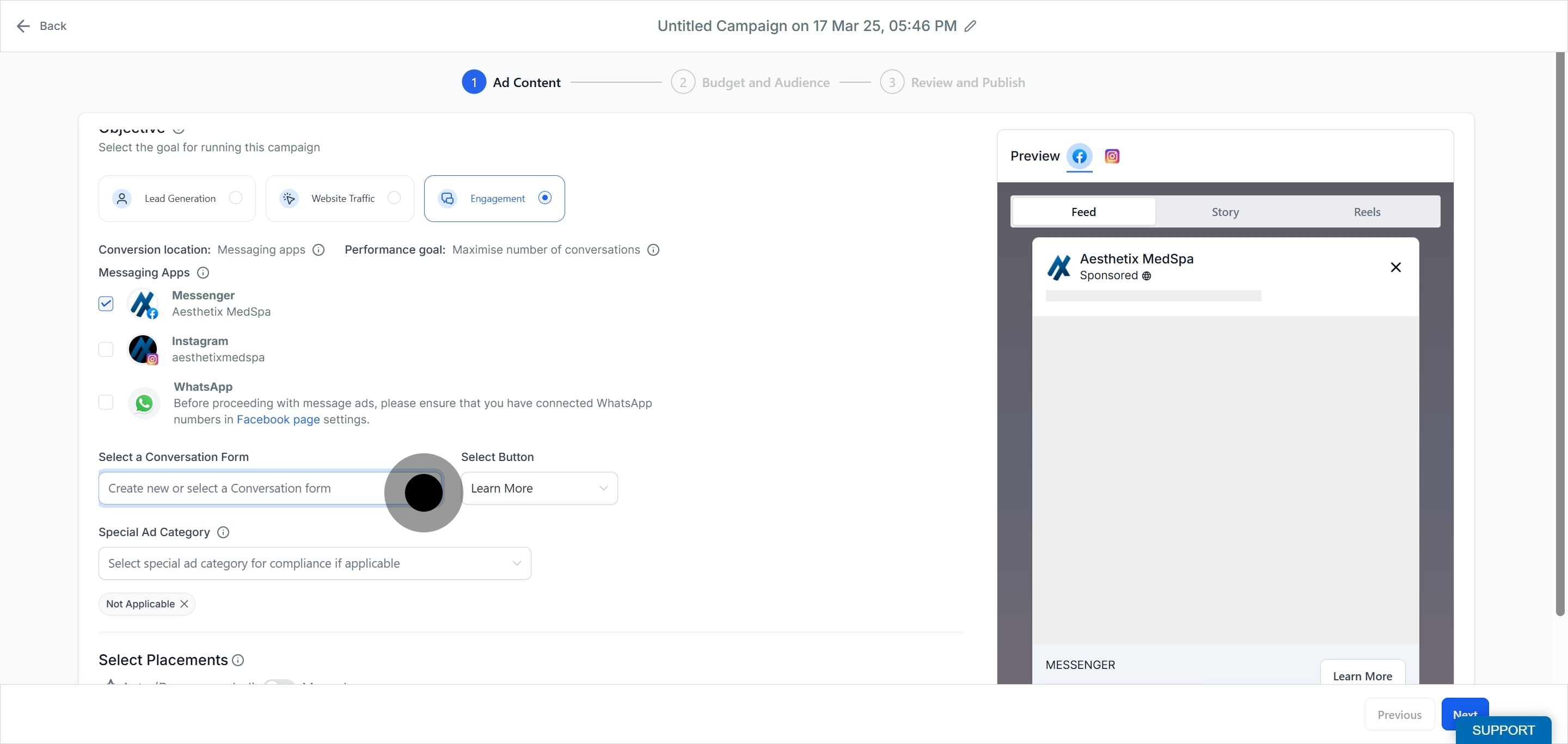Open the Special Ad Category dropdown
The width and height of the screenshot is (1568, 744).
click(315, 563)
